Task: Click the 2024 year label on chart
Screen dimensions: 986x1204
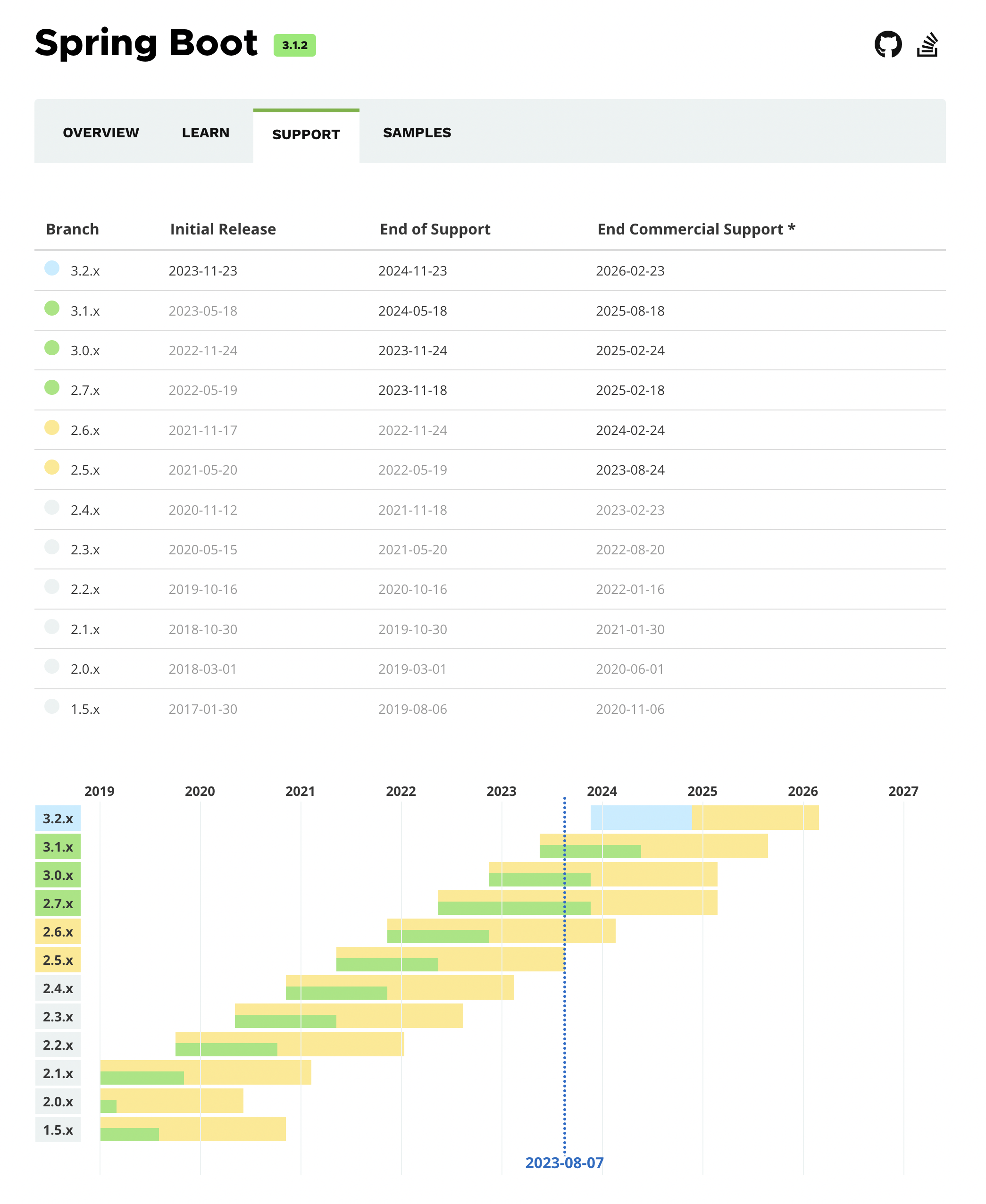Action: [602, 791]
